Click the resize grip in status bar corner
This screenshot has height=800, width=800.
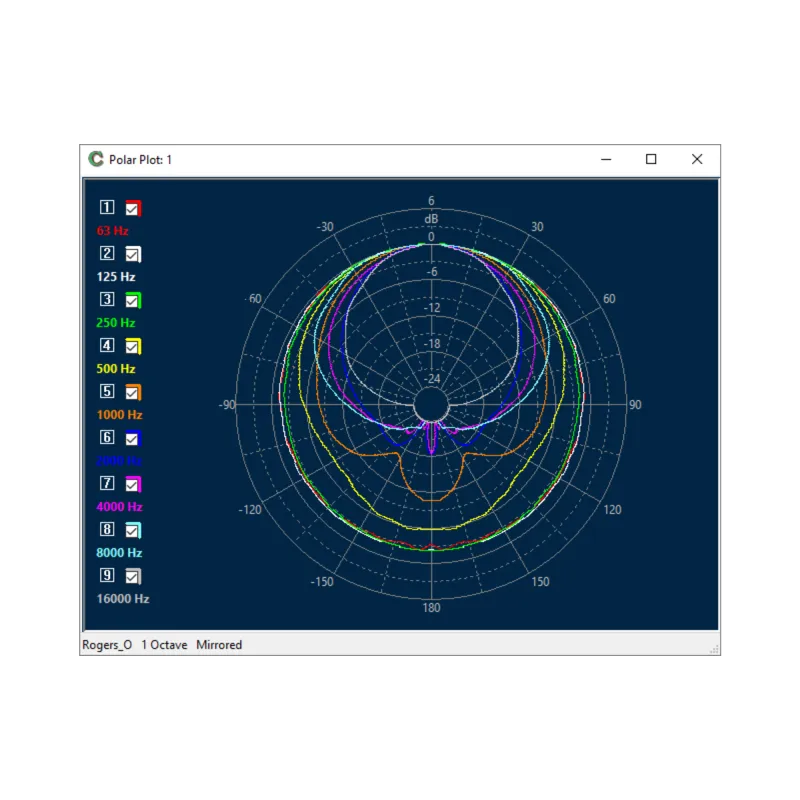[714, 649]
